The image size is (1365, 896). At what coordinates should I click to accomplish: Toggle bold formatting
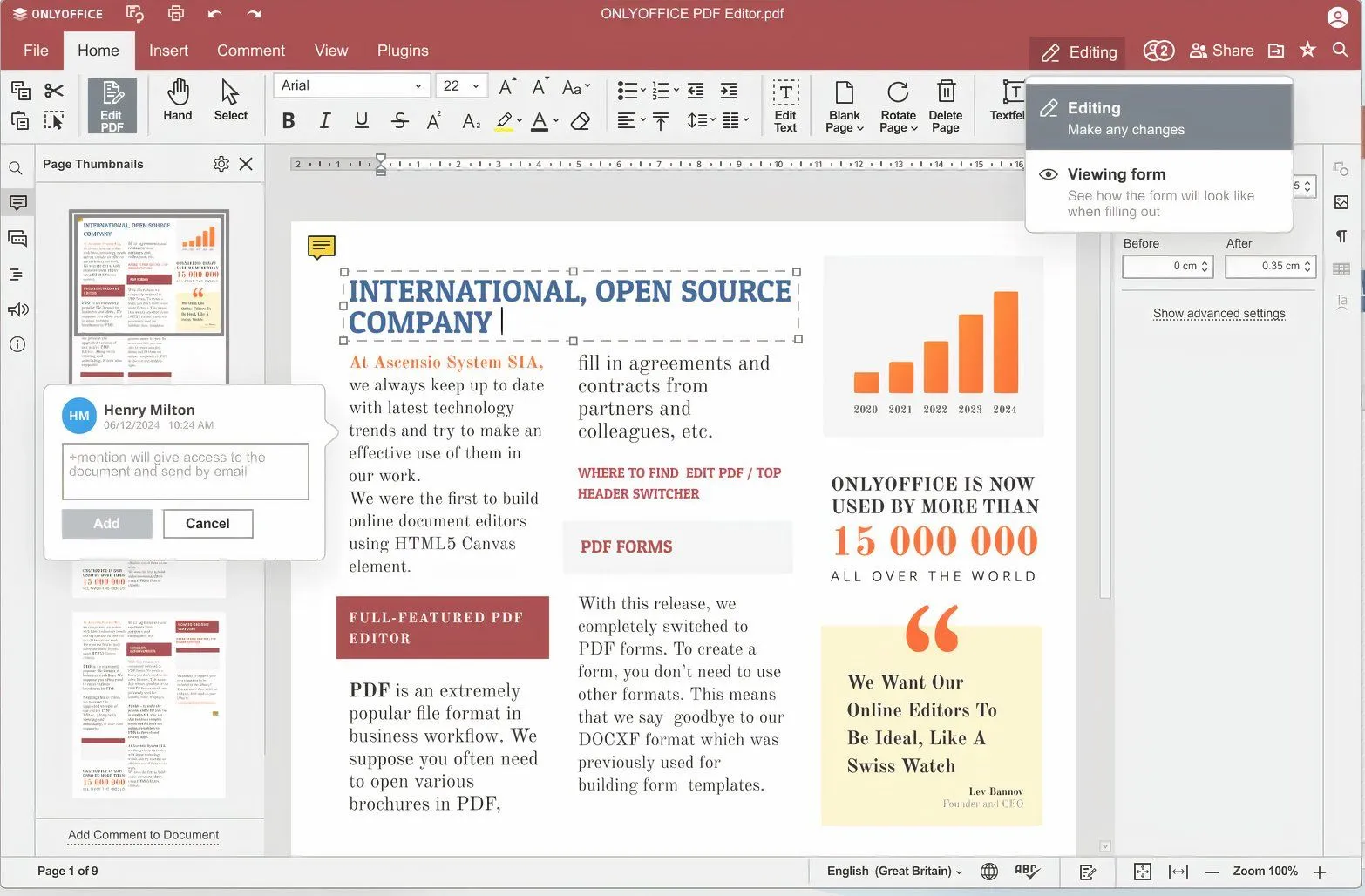click(x=289, y=121)
